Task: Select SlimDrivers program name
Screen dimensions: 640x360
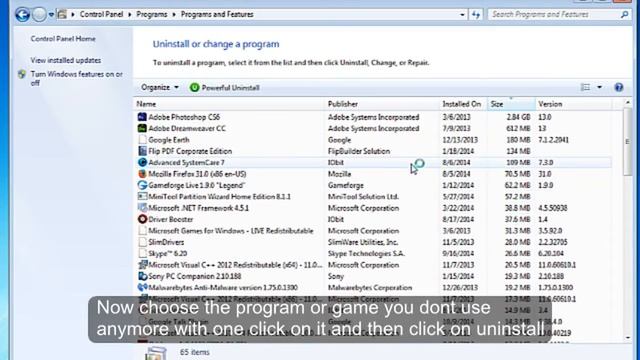Action: (166, 242)
